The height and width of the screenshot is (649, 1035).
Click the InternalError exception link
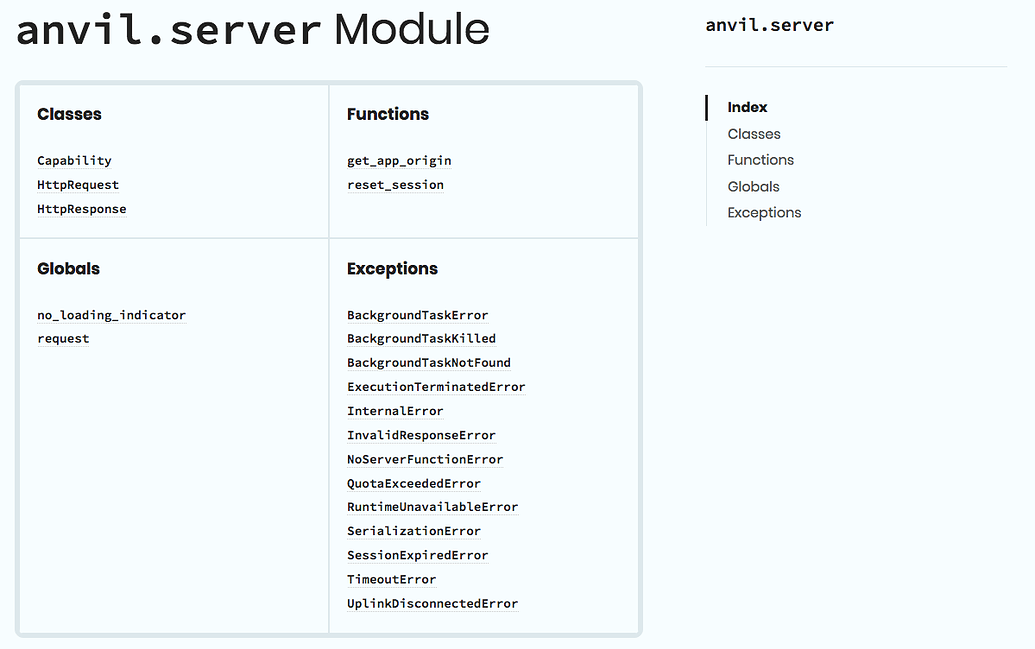(x=395, y=411)
